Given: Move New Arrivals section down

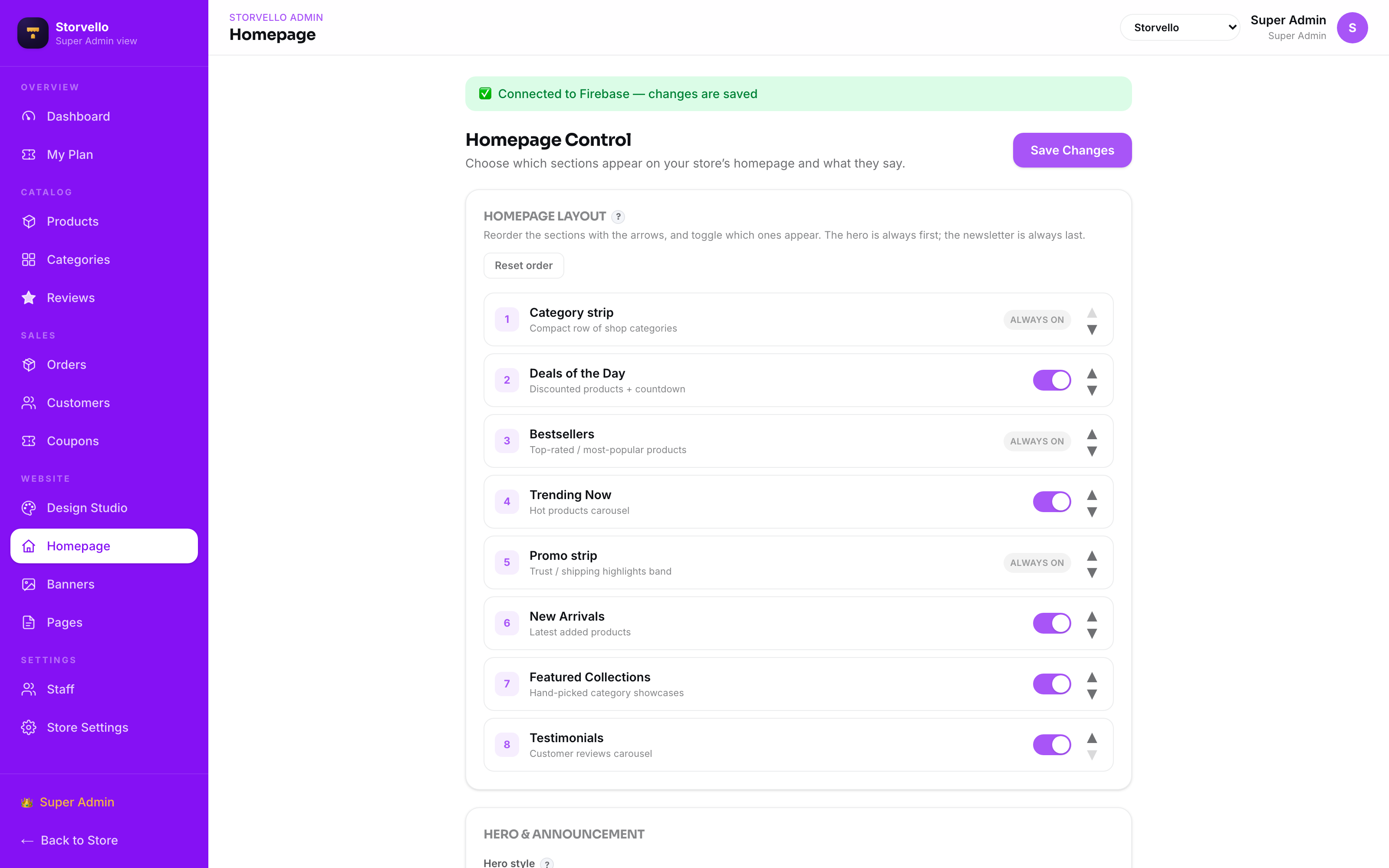Looking at the screenshot, I should (x=1092, y=634).
